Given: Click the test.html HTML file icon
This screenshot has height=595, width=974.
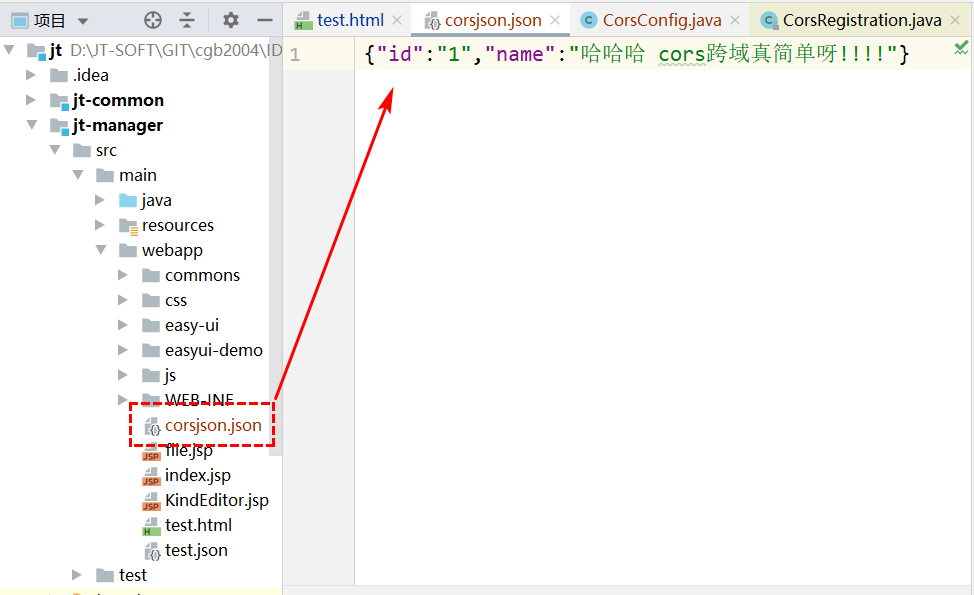Looking at the screenshot, I should (152, 526).
